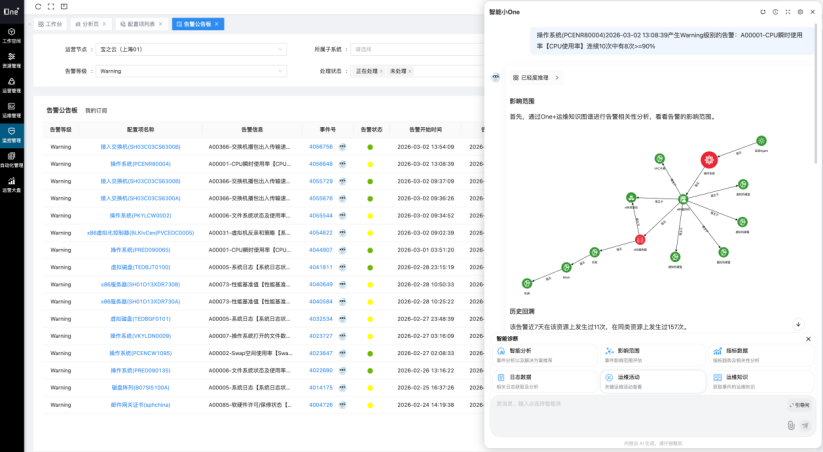Open event number 4056756 link
This screenshot has height=452, width=823.
[321, 147]
